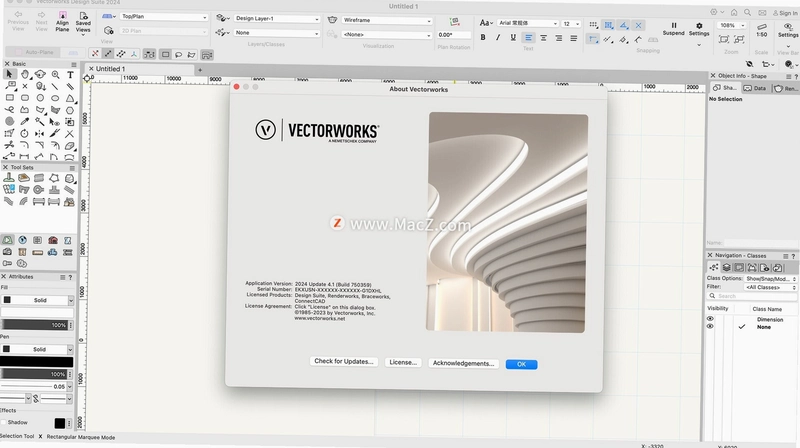Select the Regular Polygon hexagon tool
The height and width of the screenshot is (448, 800).
pyautogui.click(x=70, y=110)
